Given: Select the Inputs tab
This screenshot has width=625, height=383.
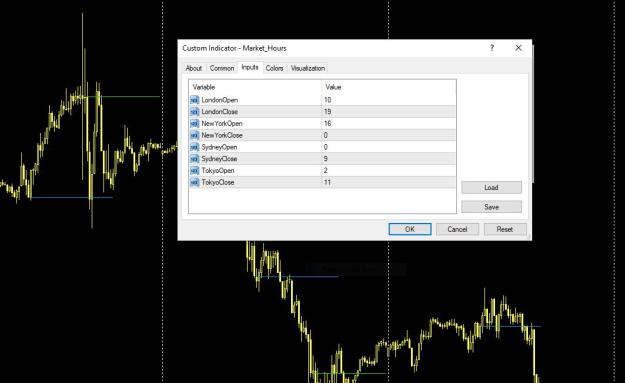Looking at the screenshot, I should point(250,67).
